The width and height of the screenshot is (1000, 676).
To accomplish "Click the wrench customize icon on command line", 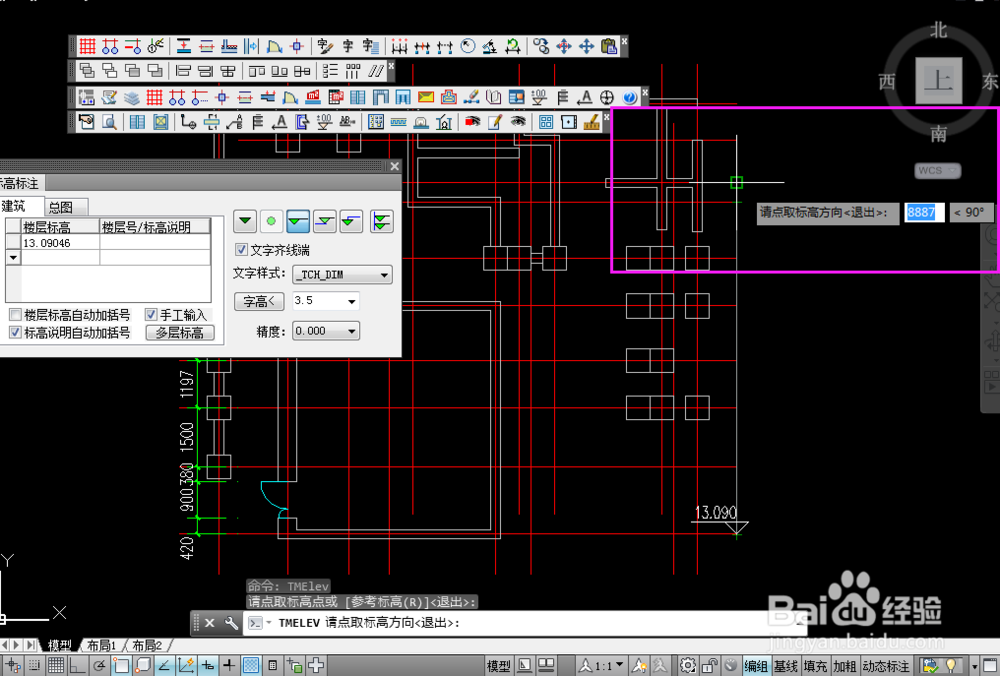I will [x=231, y=623].
